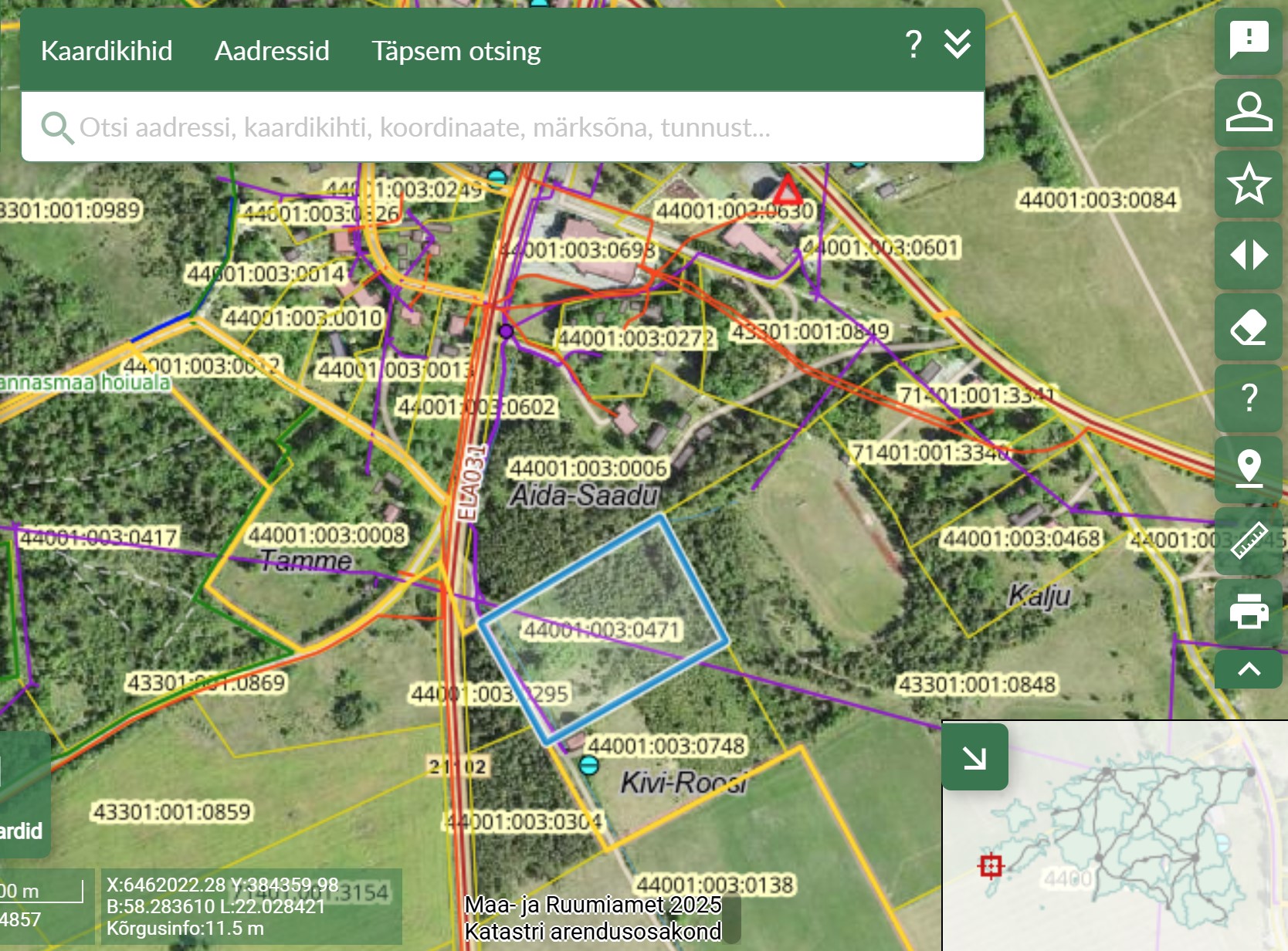Screen dimensions: 1288x951
Task: Collapse the overview minimap arrow button
Action: pos(974,757)
